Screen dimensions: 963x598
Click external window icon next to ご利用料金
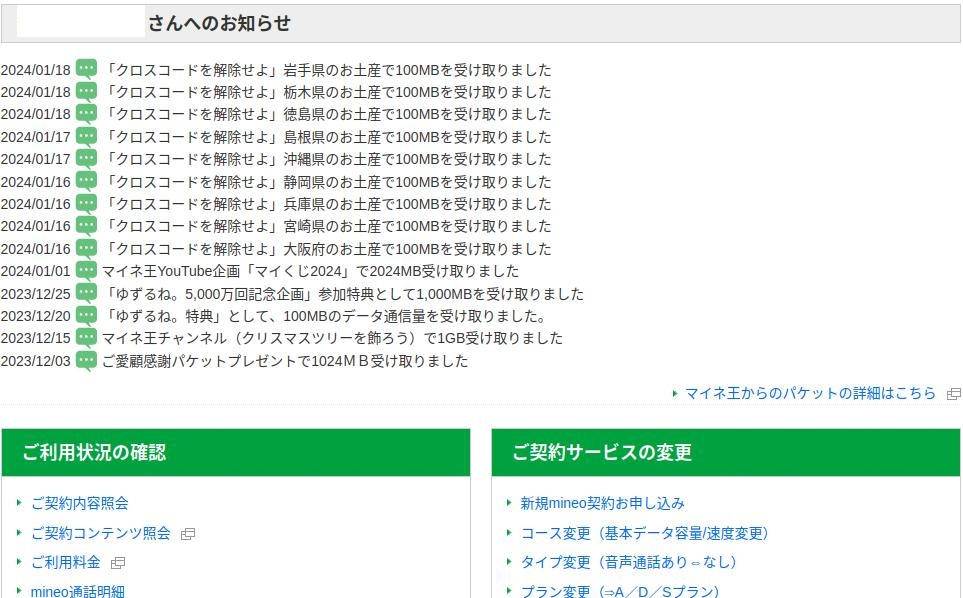pyautogui.click(x=118, y=563)
